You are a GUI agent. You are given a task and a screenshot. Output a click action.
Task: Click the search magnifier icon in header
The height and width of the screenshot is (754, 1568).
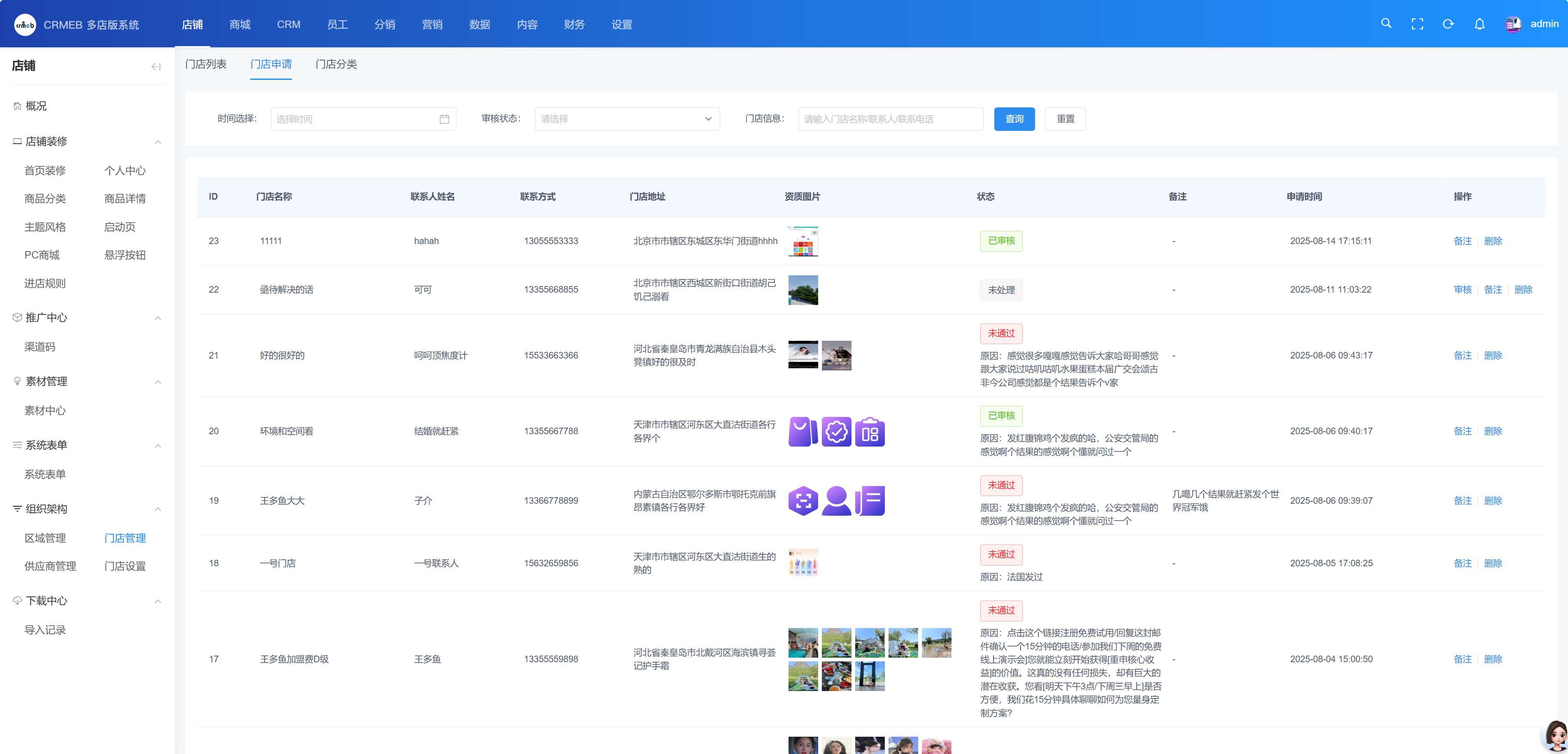[x=1386, y=24]
